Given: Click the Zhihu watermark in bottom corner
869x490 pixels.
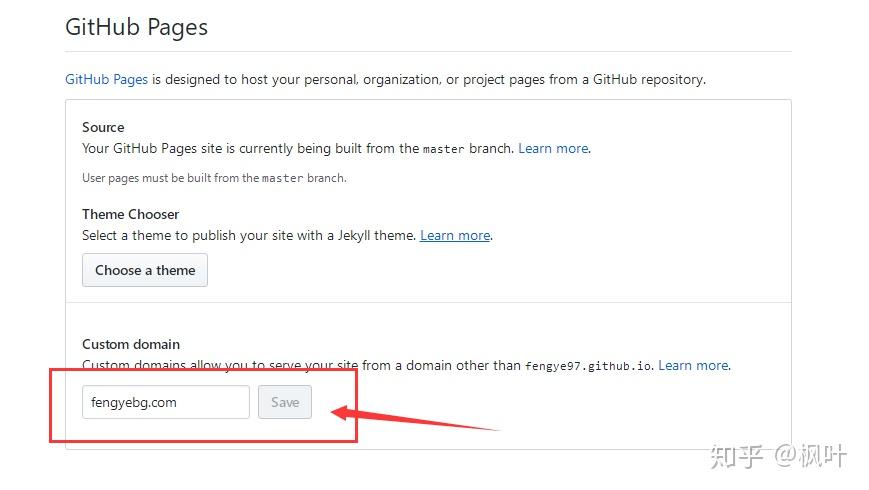Looking at the screenshot, I should pos(778,456).
